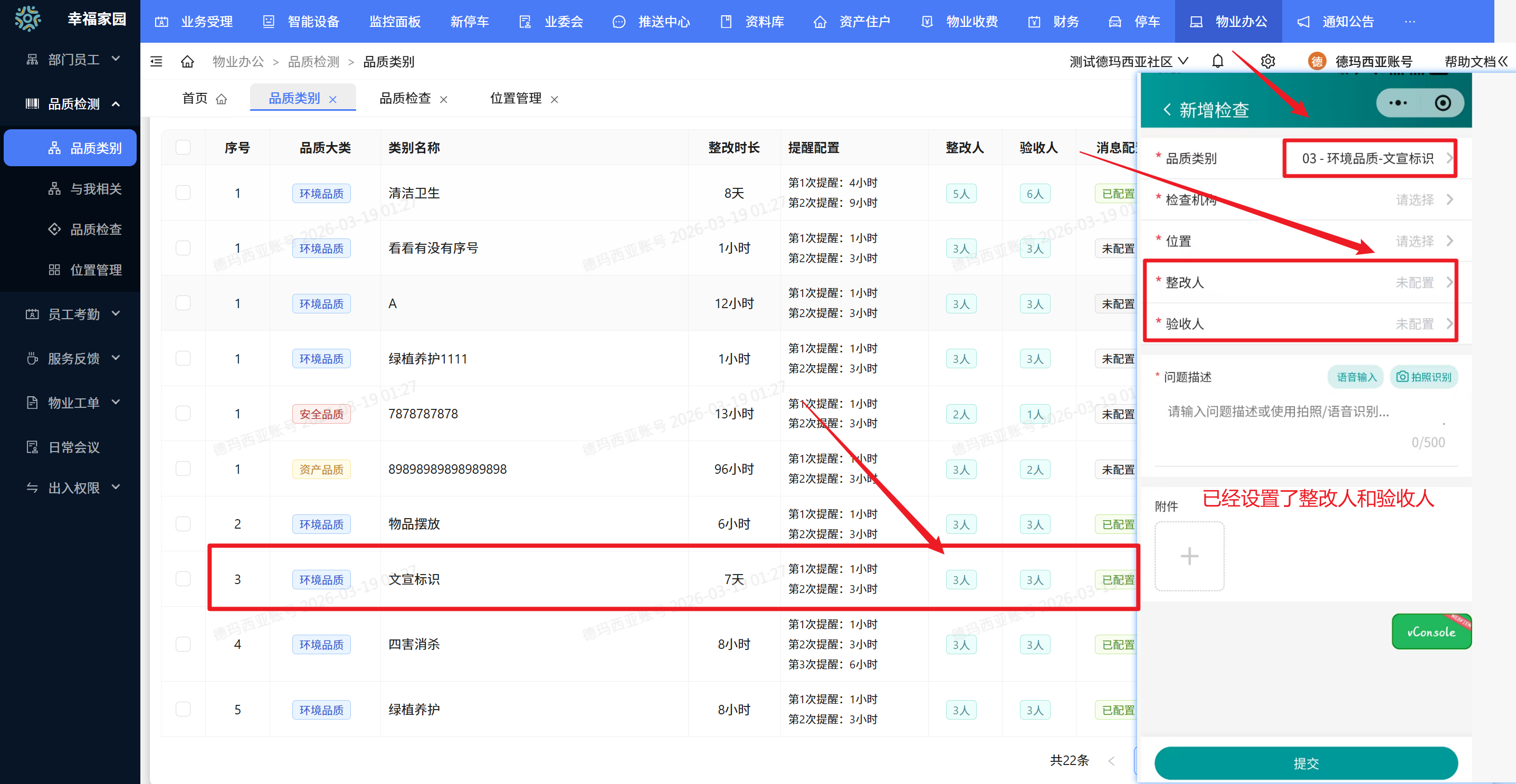
Task: Add attachment with the plus box
Action: point(1189,556)
